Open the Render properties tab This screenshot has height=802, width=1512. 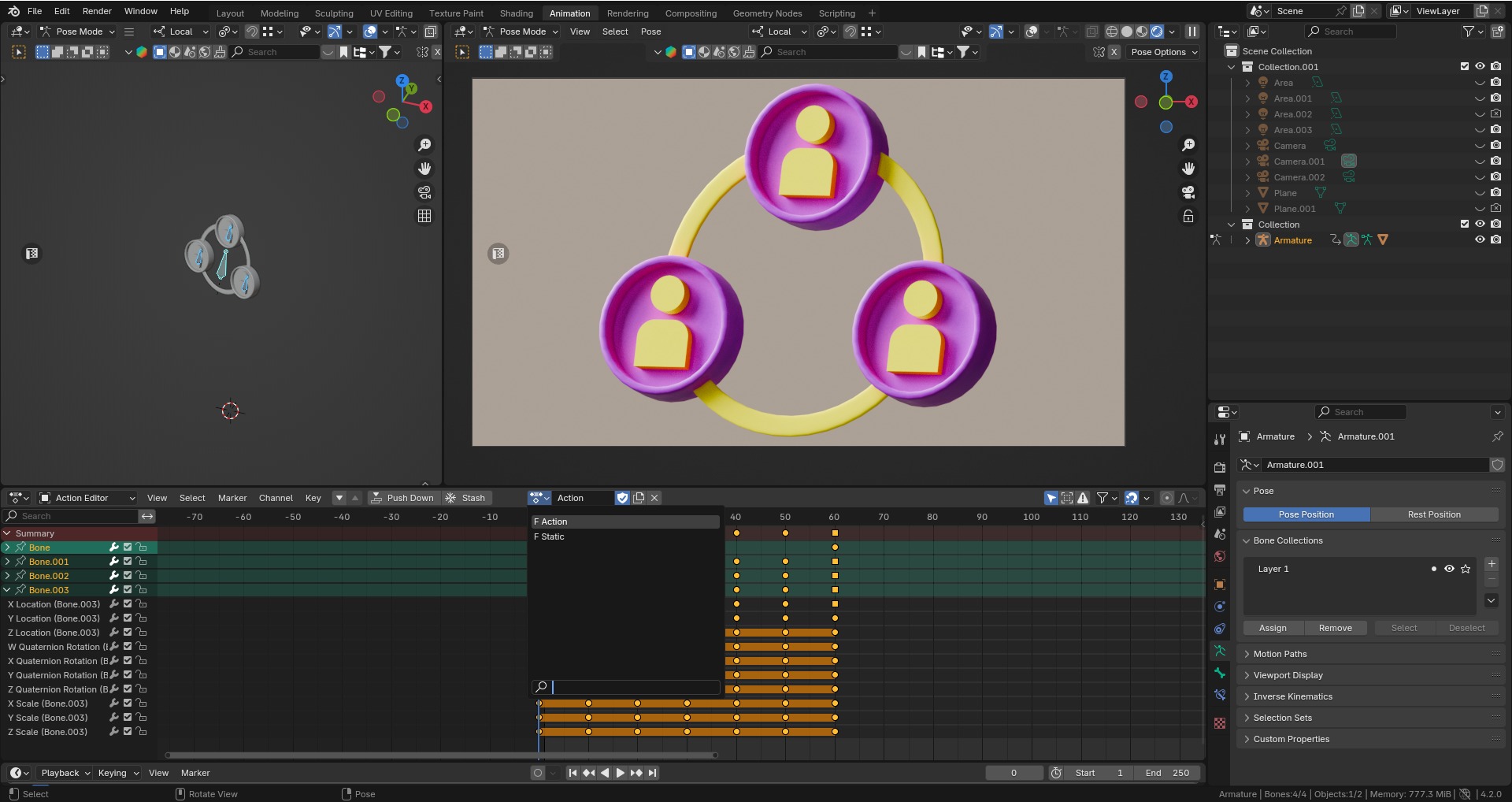1220,467
